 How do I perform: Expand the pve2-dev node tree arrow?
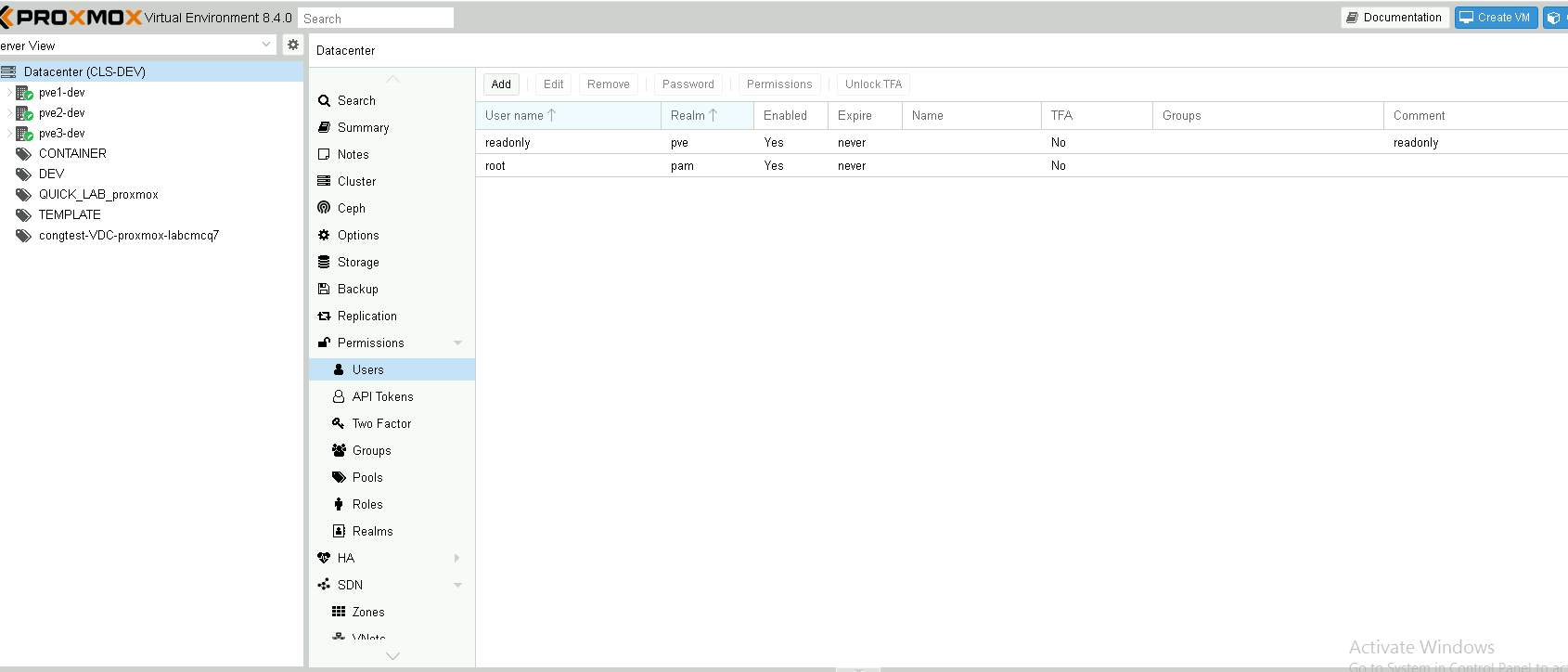pos(9,113)
